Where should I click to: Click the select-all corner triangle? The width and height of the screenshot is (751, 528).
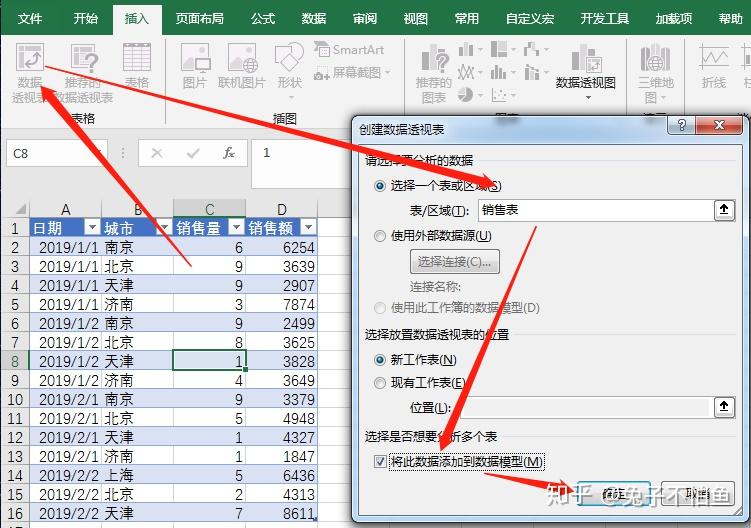20,209
